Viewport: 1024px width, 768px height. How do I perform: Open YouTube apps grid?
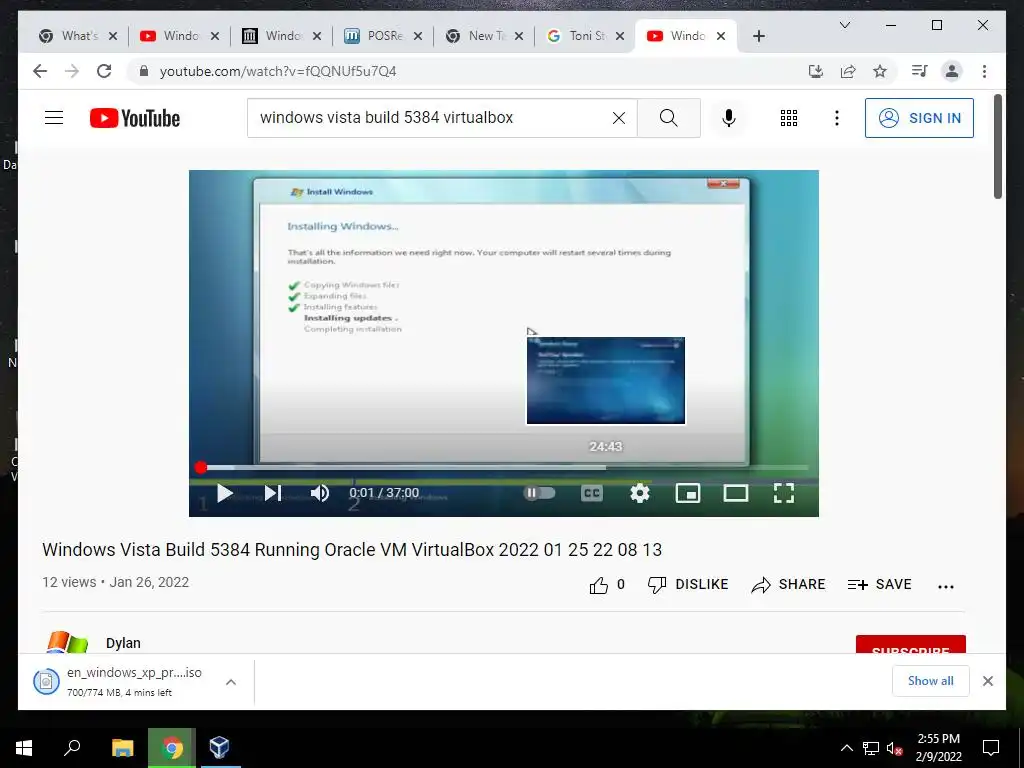(x=789, y=118)
